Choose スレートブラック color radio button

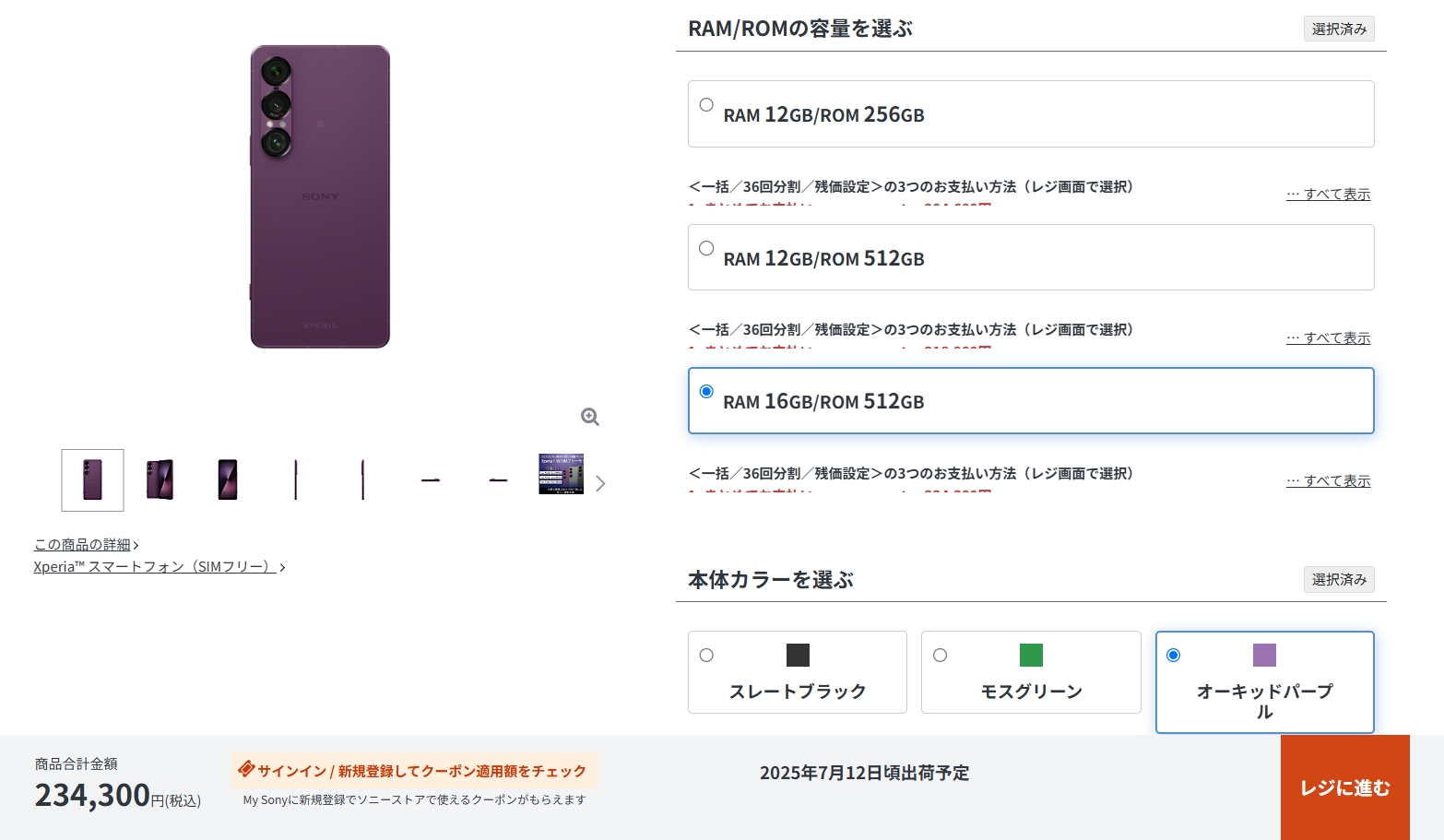coord(706,655)
